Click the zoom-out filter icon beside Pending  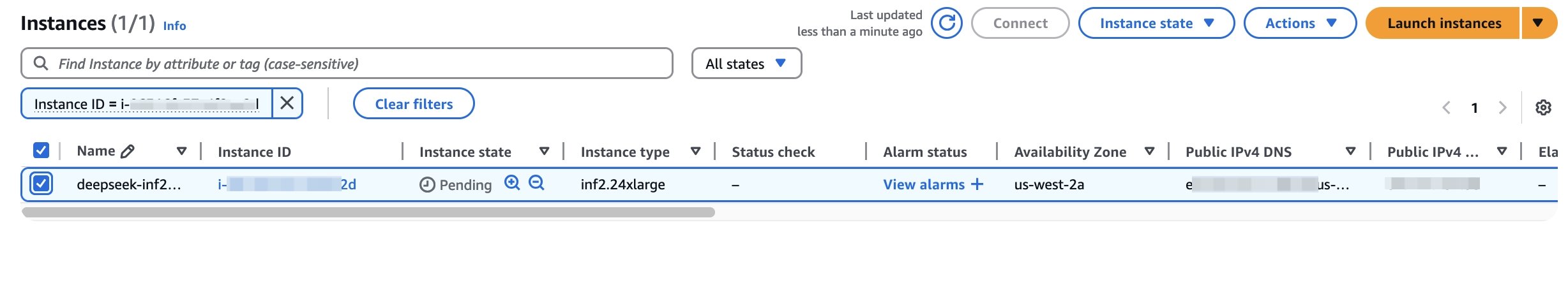click(x=537, y=183)
